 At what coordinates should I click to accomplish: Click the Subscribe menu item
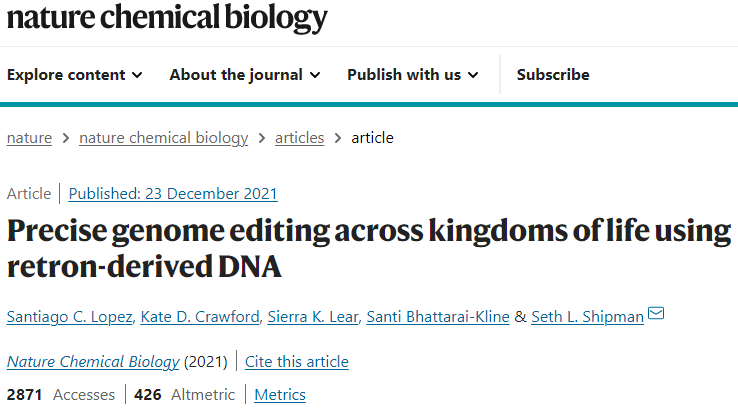553,75
